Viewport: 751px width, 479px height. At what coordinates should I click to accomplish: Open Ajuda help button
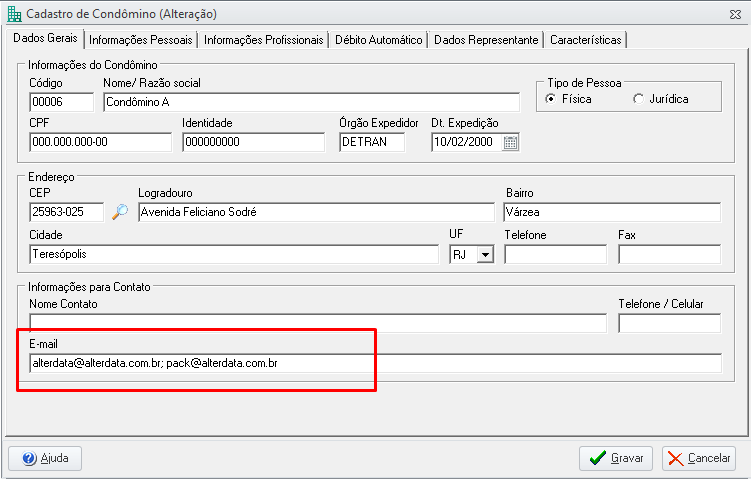pyautogui.click(x=45, y=458)
